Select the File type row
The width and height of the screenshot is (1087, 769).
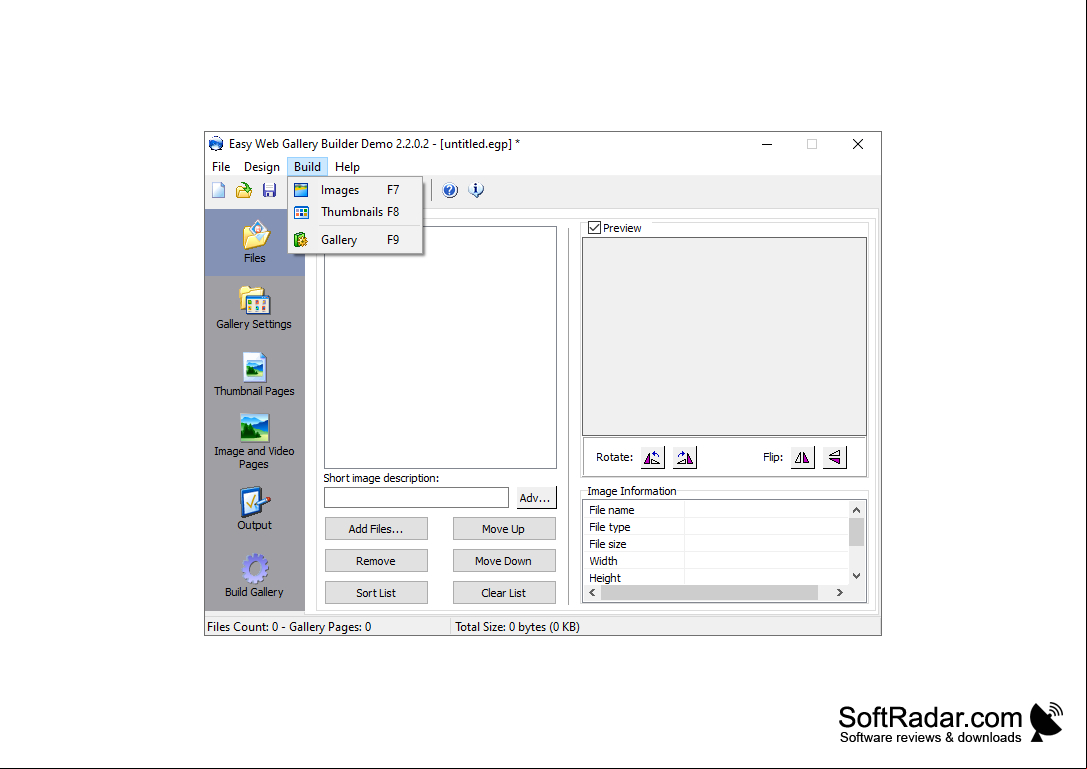click(x=716, y=527)
